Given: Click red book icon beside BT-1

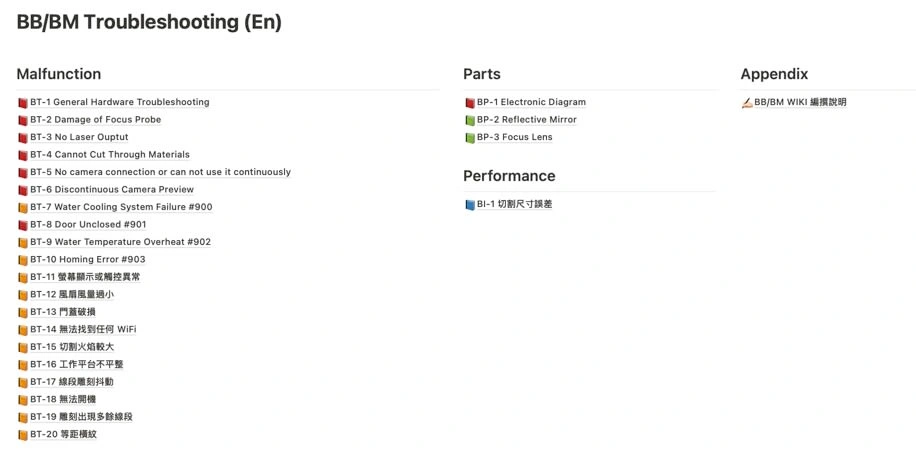Looking at the screenshot, I should (x=23, y=103).
